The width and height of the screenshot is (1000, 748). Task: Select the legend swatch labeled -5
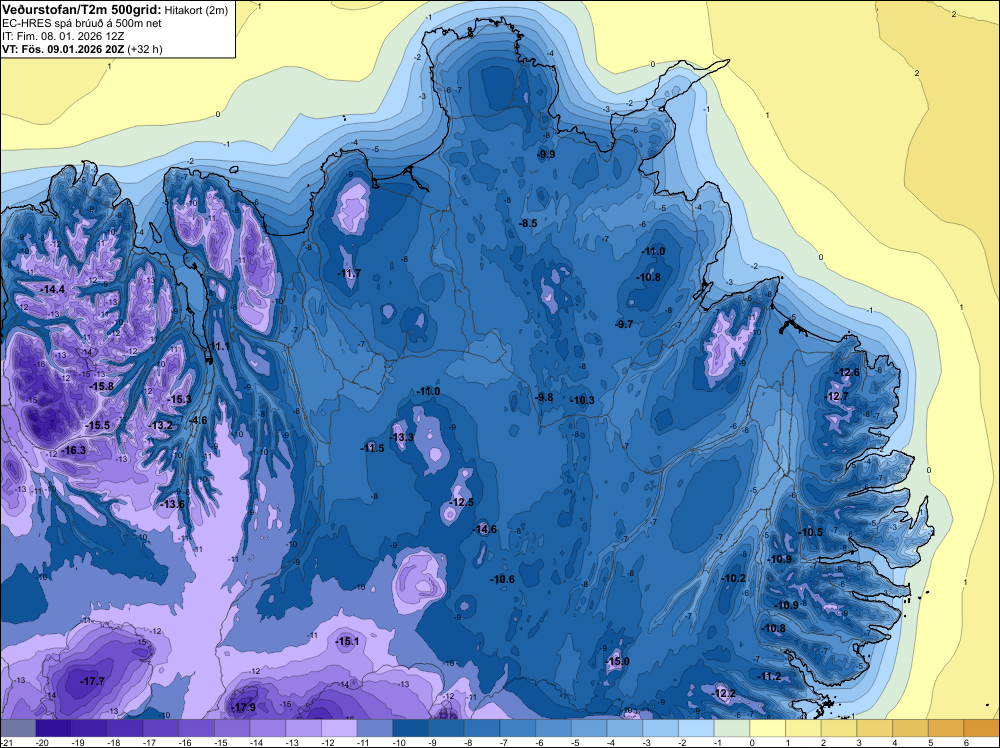pos(589,728)
